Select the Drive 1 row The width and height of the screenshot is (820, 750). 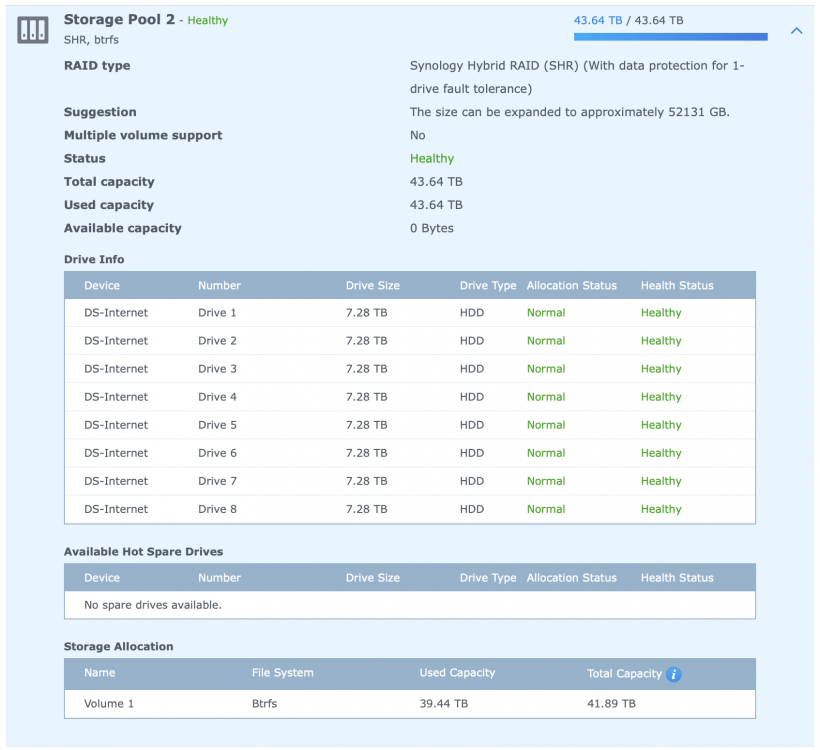[217, 313]
